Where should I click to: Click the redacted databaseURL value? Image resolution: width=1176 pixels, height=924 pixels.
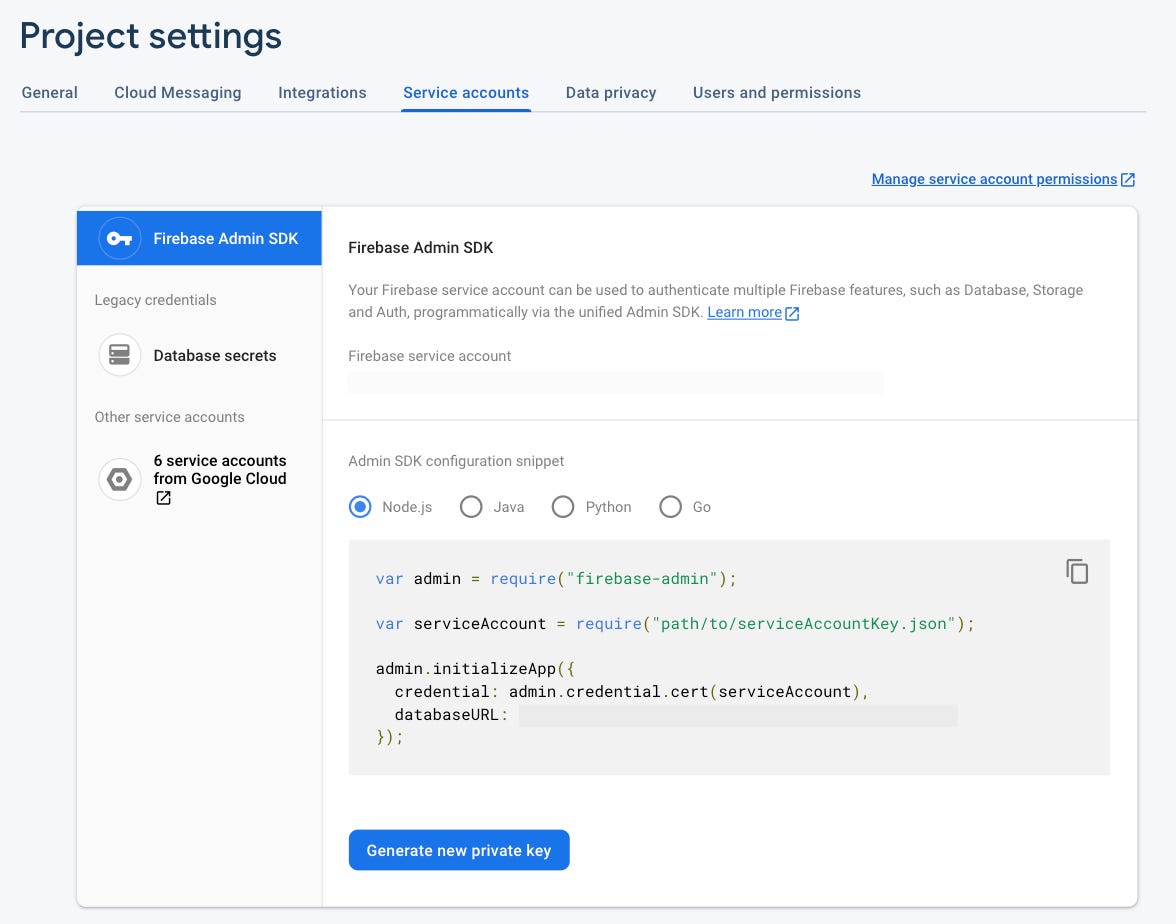pos(737,716)
